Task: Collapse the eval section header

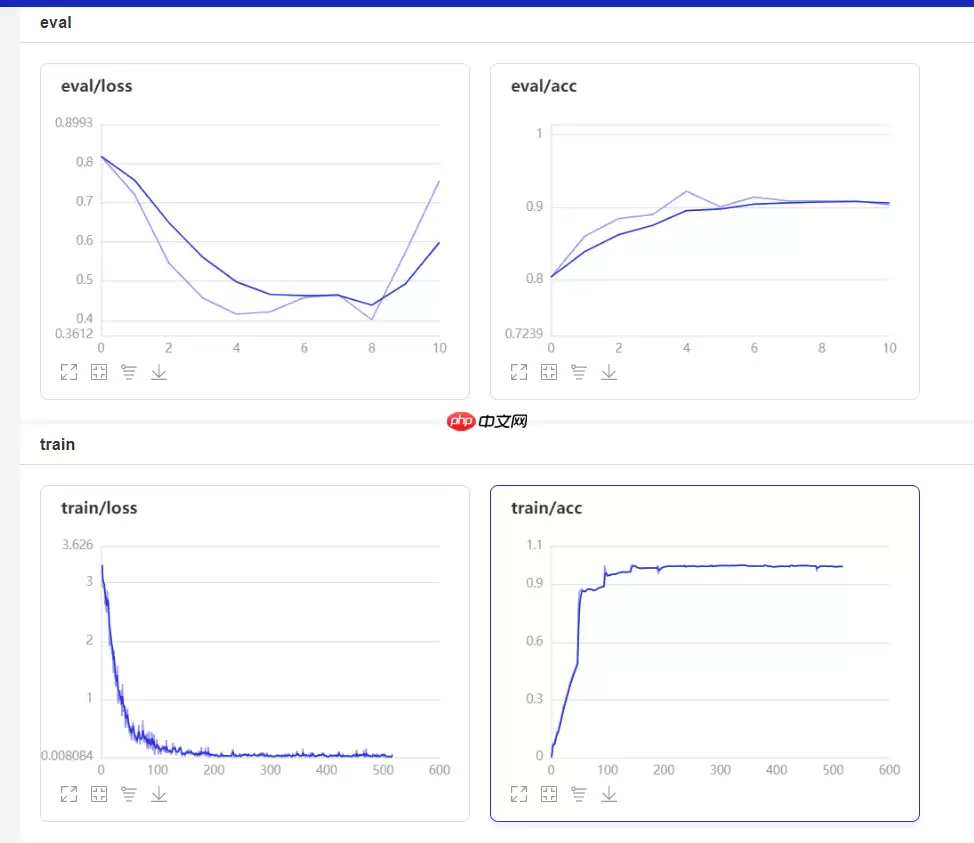Action: 56,23
